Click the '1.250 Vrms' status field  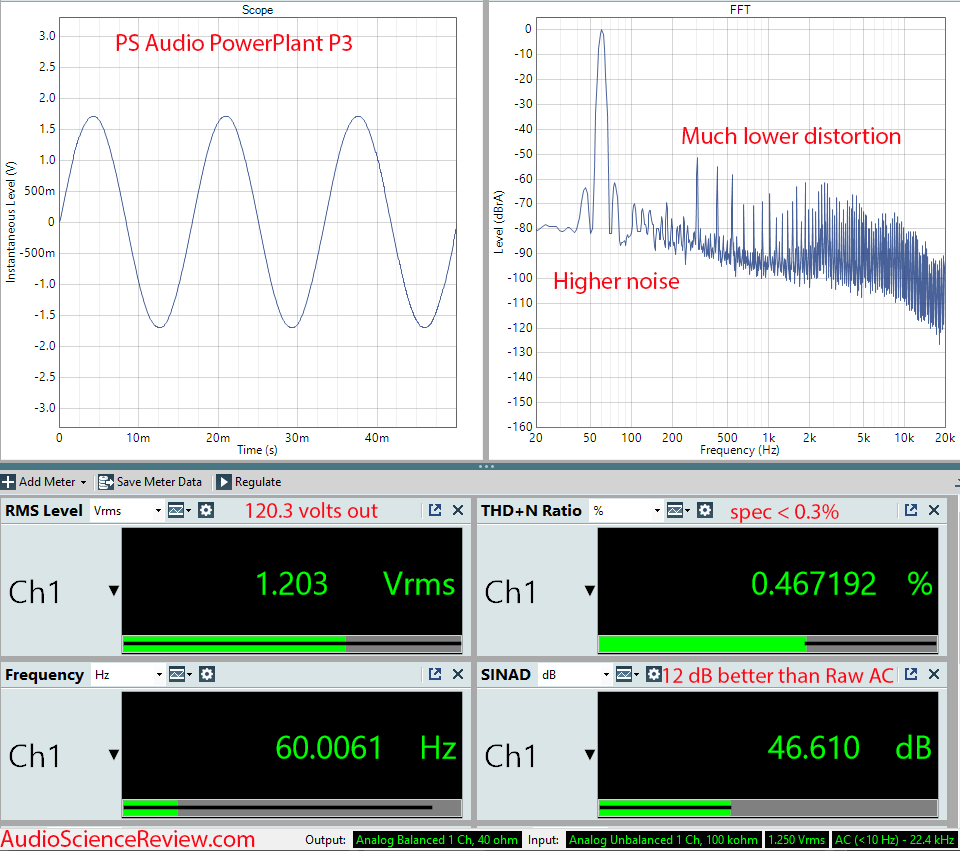pos(797,840)
